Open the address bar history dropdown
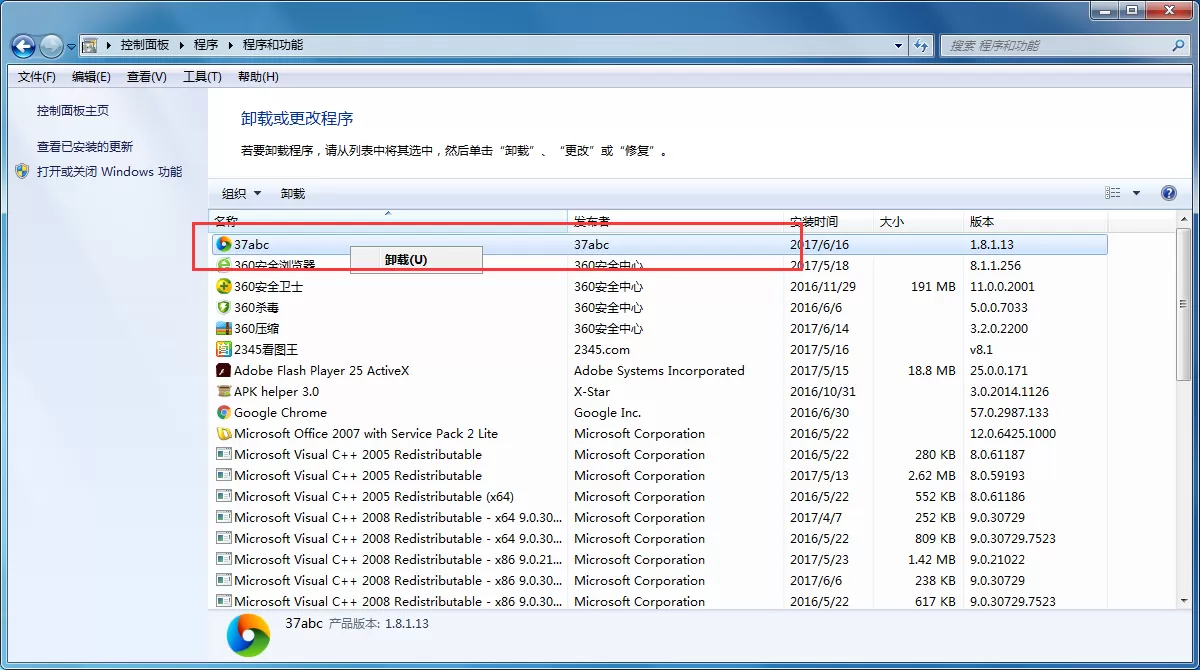The height and width of the screenshot is (670, 1200). pos(898,45)
